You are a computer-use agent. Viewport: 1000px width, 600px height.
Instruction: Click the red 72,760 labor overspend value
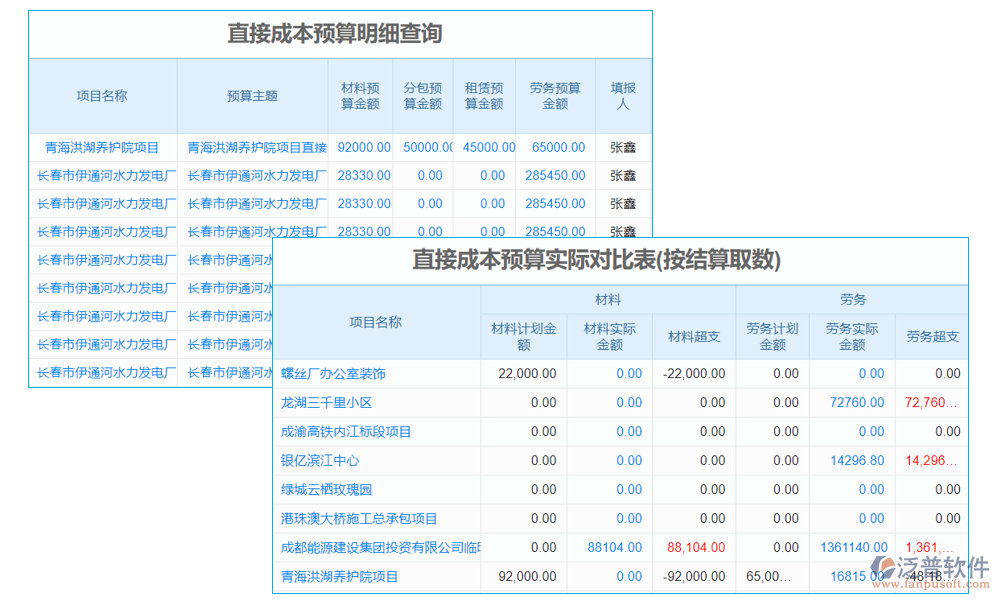pyautogui.click(x=932, y=402)
